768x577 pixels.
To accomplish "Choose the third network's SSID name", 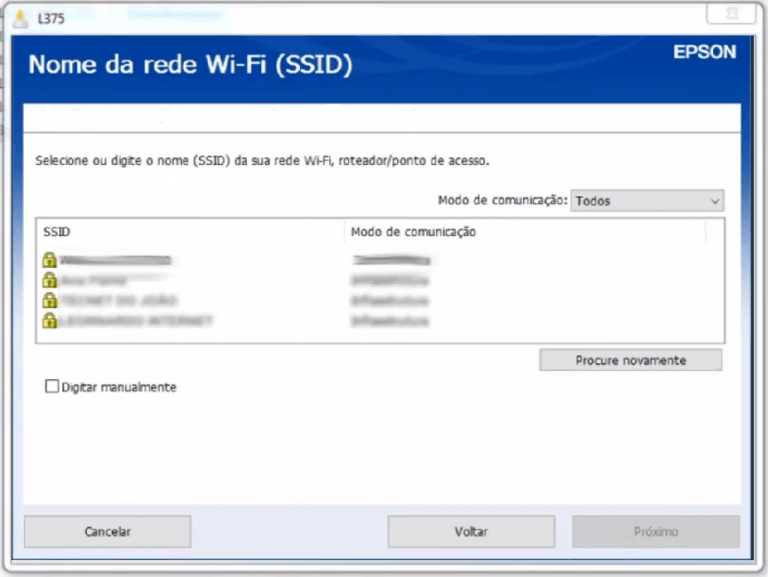I will tap(118, 301).
